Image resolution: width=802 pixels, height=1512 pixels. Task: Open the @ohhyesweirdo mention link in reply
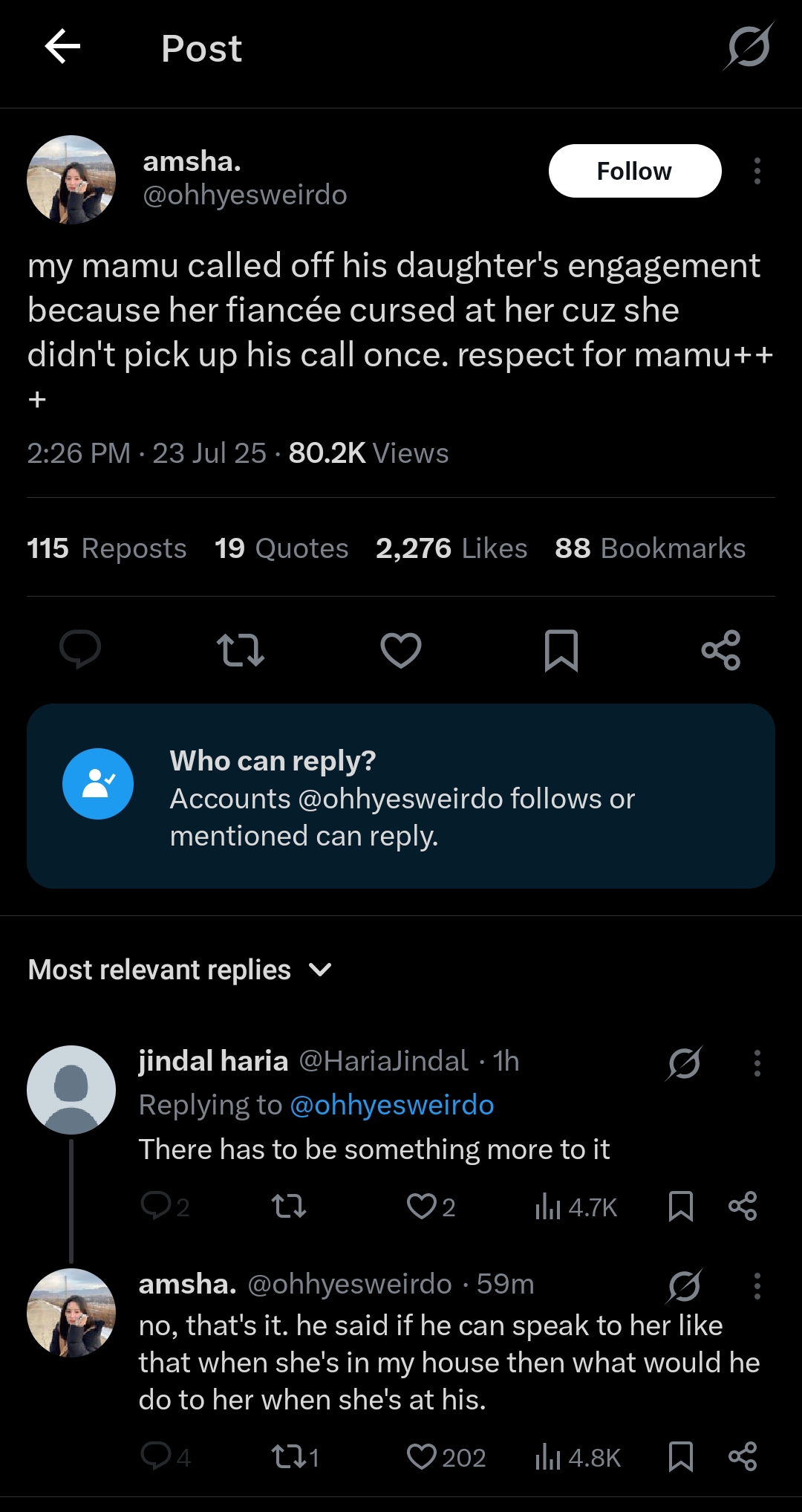click(x=391, y=1105)
